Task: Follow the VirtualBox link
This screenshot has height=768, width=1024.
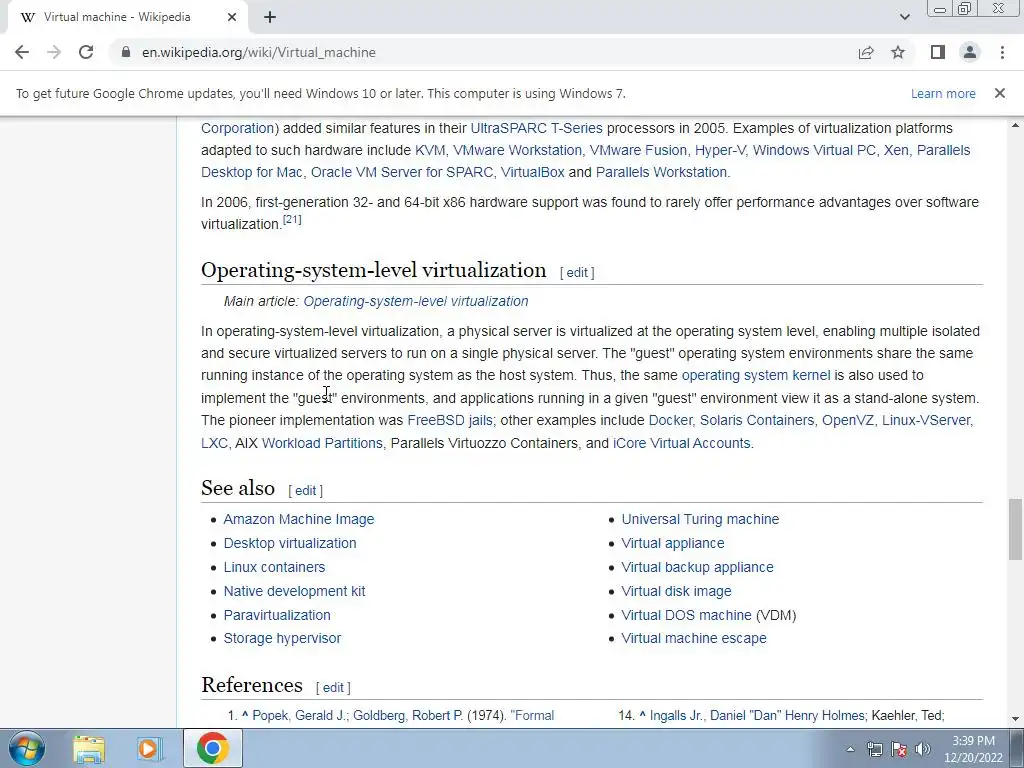Action: pyautogui.click(x=532, y=172)
